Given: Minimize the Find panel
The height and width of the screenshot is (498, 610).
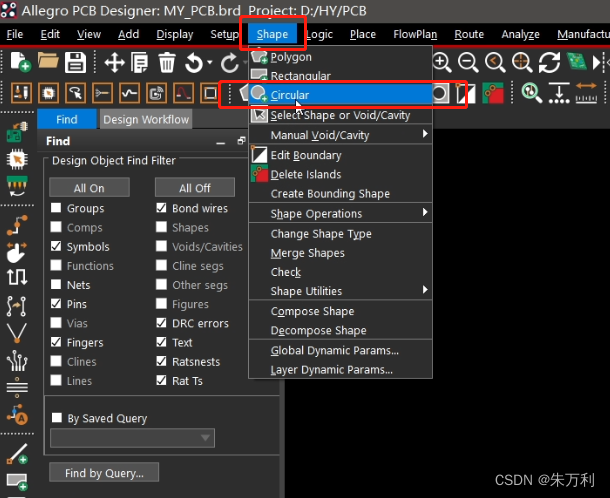Looking at the screenshot, I should [x=221, y=142].
